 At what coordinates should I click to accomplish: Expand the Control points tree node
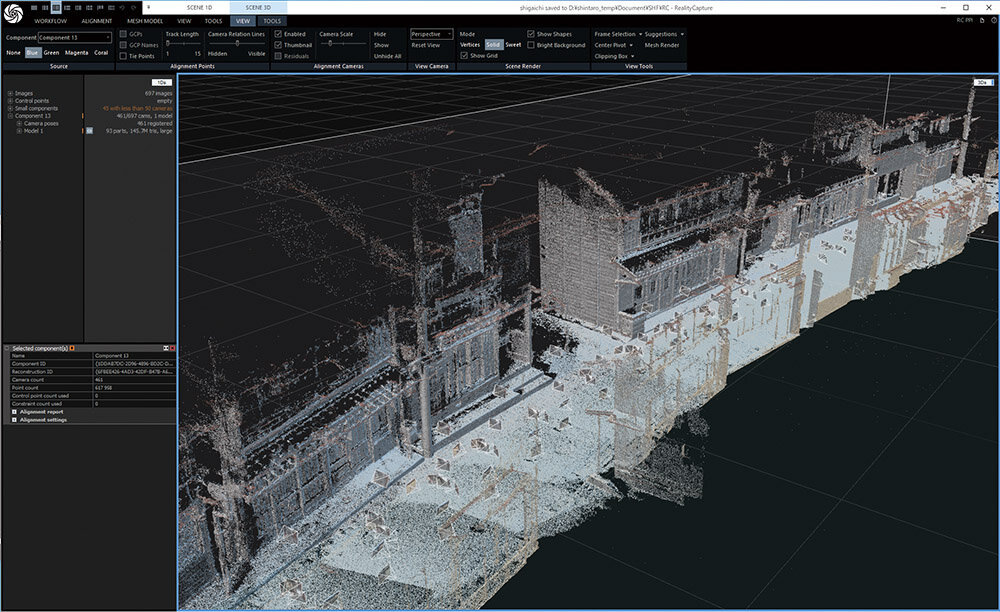tap(10, 101)
